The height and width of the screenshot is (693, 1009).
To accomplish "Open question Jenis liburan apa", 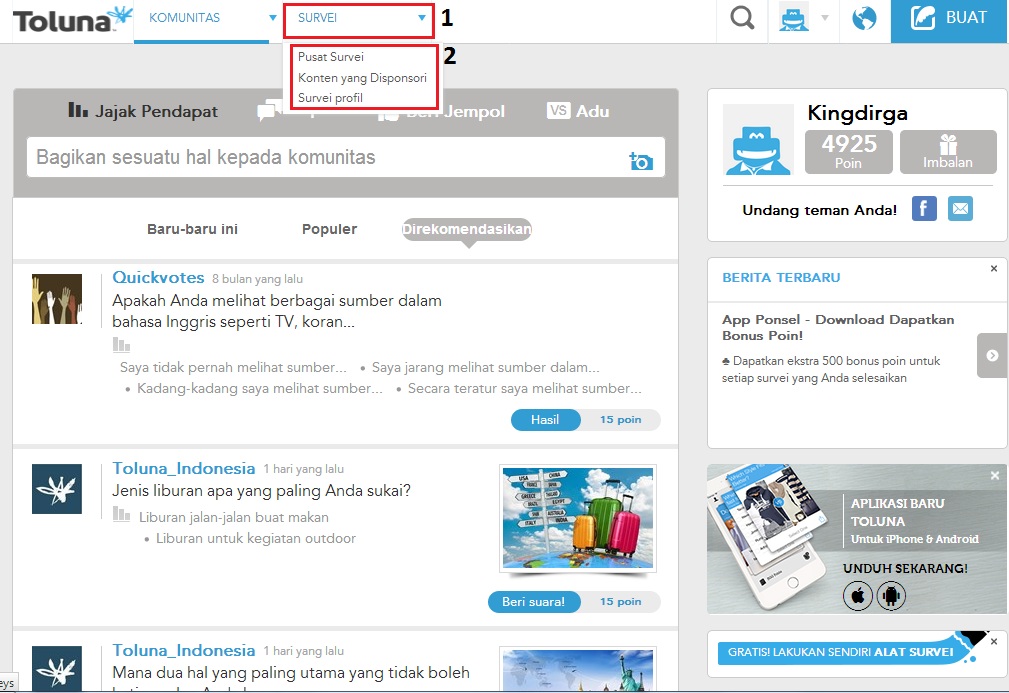I will pyautogui.click(x=261, y=490).
